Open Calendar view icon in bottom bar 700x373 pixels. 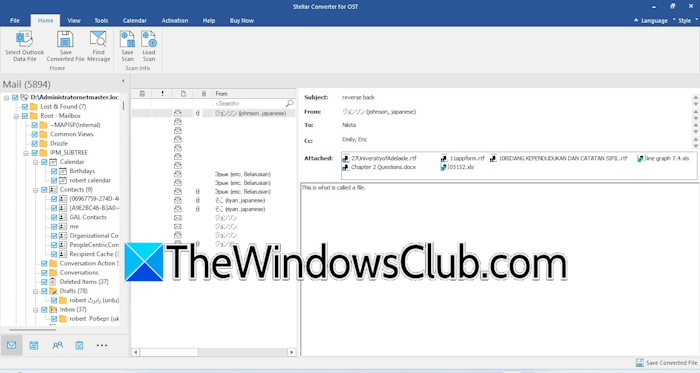(x=34, y=345)
